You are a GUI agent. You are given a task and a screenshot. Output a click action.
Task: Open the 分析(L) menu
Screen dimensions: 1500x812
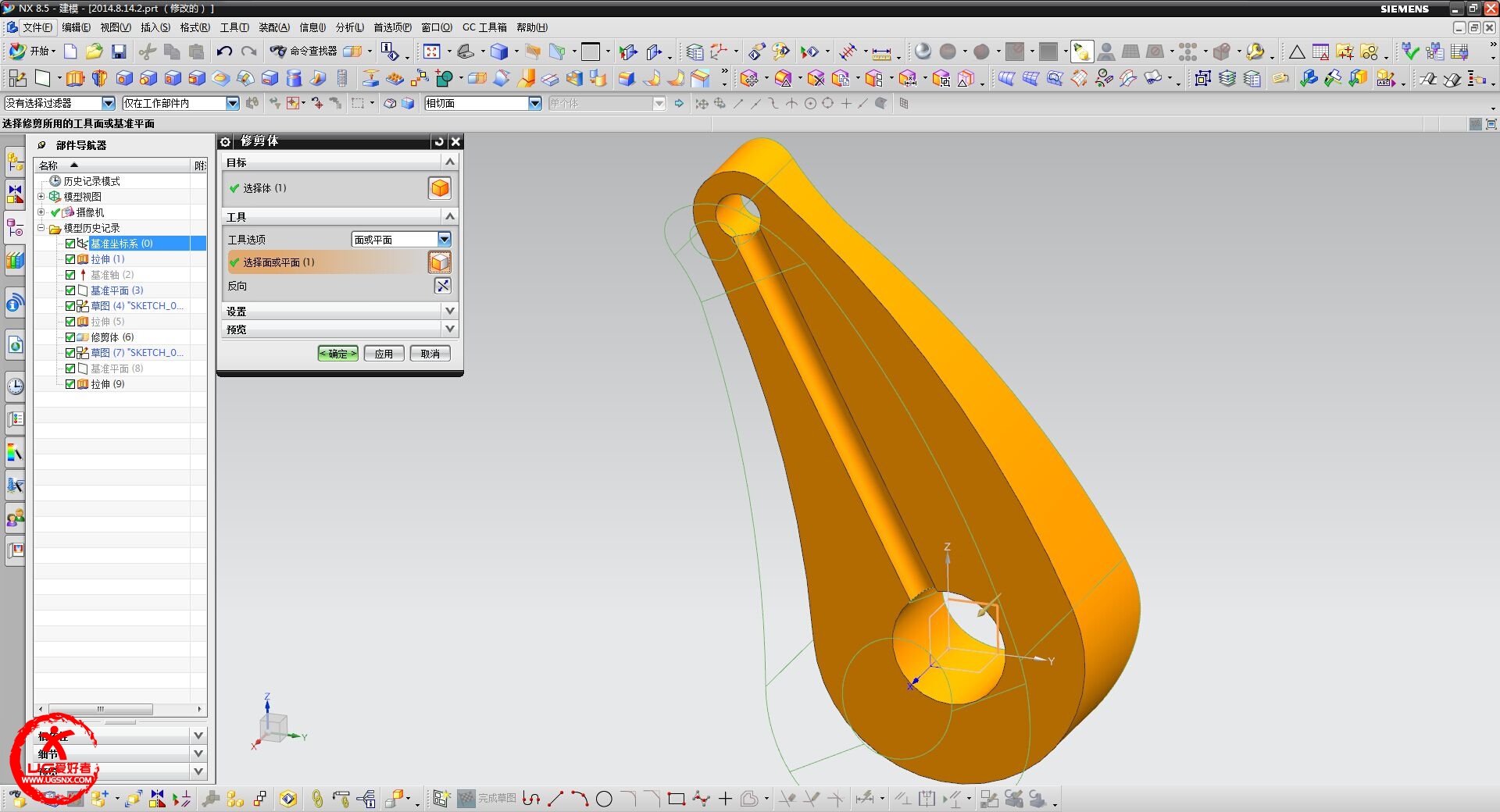[350, 27]
